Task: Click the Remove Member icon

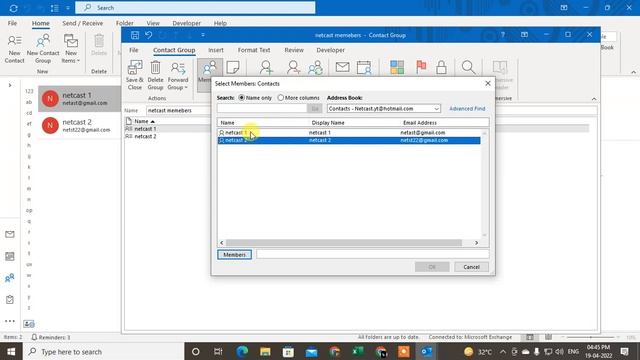Action: 293,67
